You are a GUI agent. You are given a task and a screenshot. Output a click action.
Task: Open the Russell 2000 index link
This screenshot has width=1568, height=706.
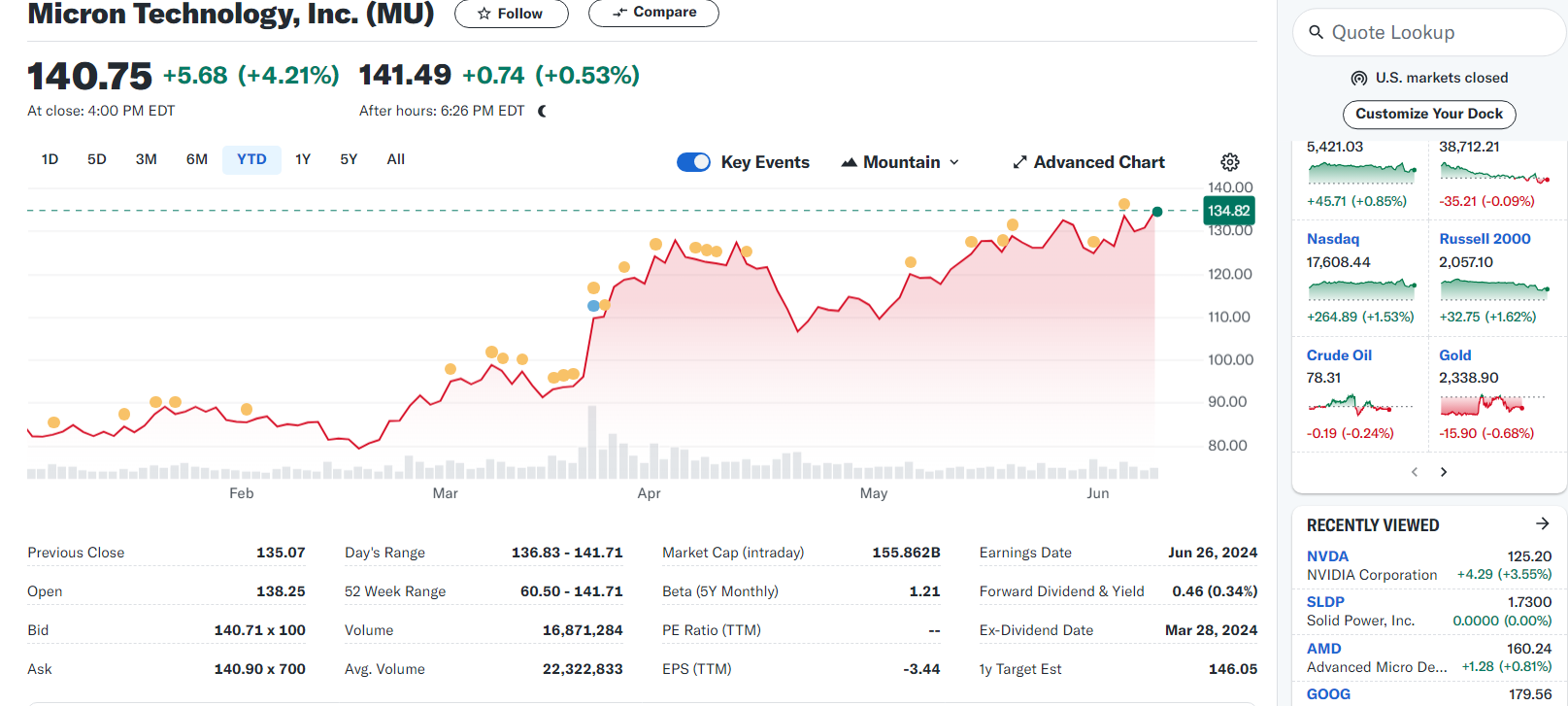tap(1485, 239)
